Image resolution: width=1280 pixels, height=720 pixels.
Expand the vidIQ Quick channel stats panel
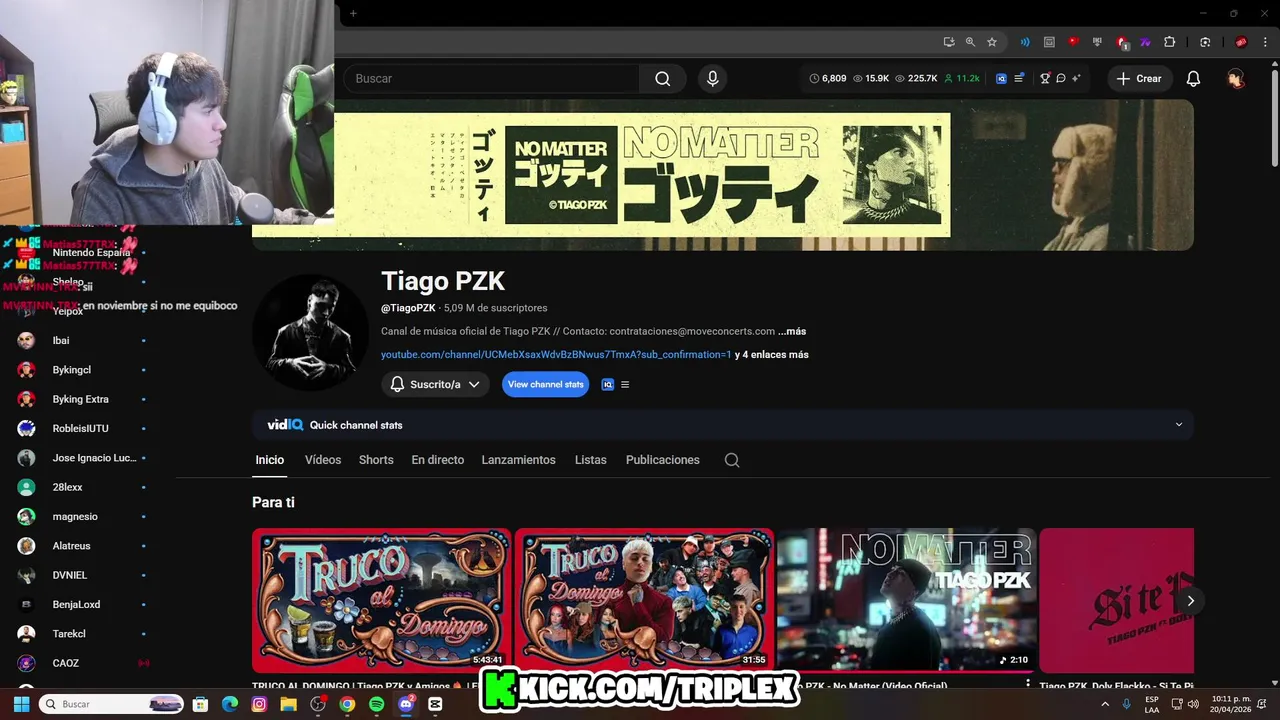point(1178,425)
